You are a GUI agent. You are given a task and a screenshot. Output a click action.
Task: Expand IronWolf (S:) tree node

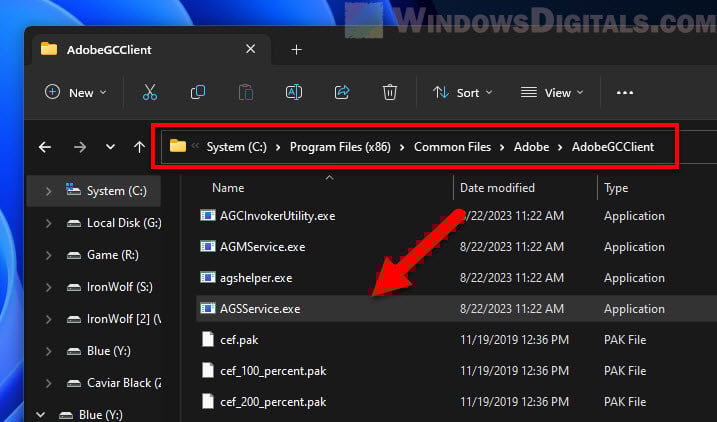tap(48, 287)
